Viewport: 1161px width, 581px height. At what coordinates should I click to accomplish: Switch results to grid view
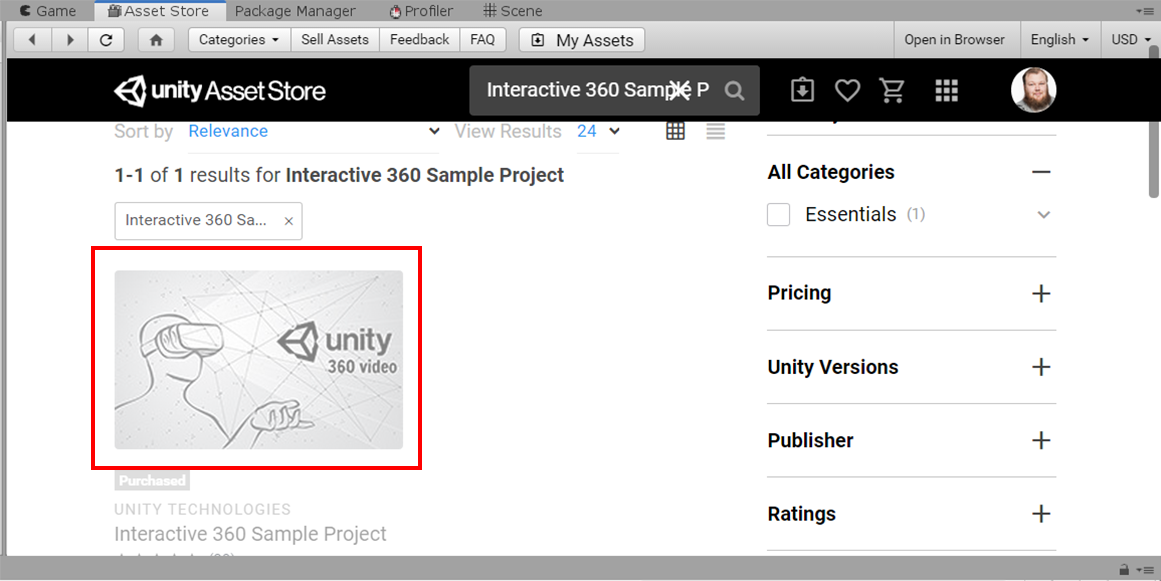click(x=675, y=131)
